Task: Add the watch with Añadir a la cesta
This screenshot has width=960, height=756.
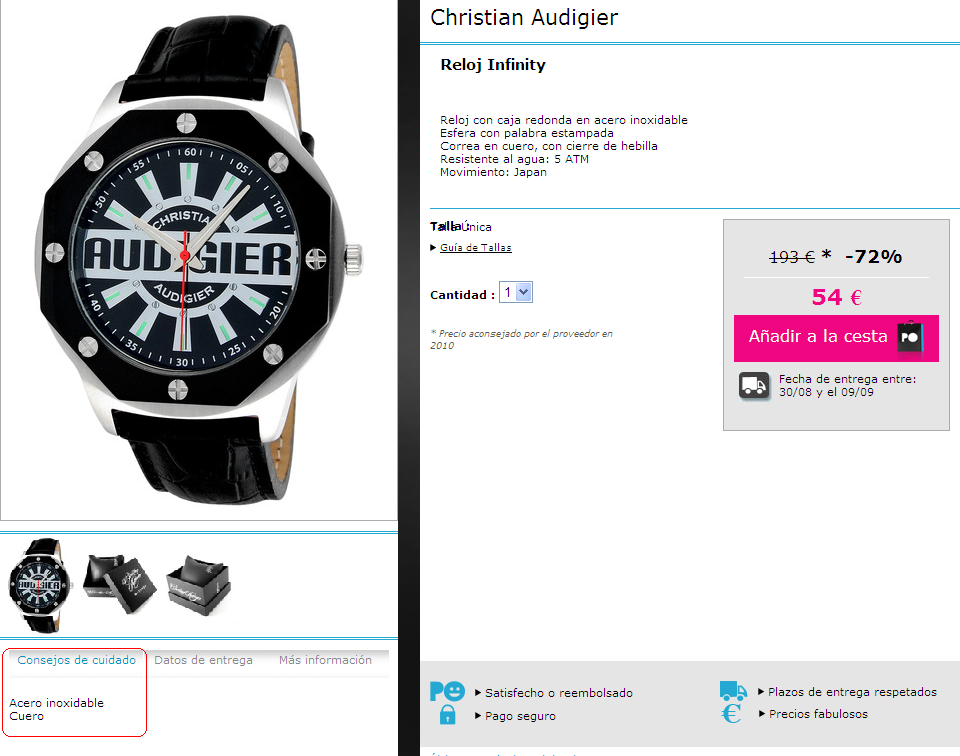Action: pyautogui.click(x=836, y=338)
